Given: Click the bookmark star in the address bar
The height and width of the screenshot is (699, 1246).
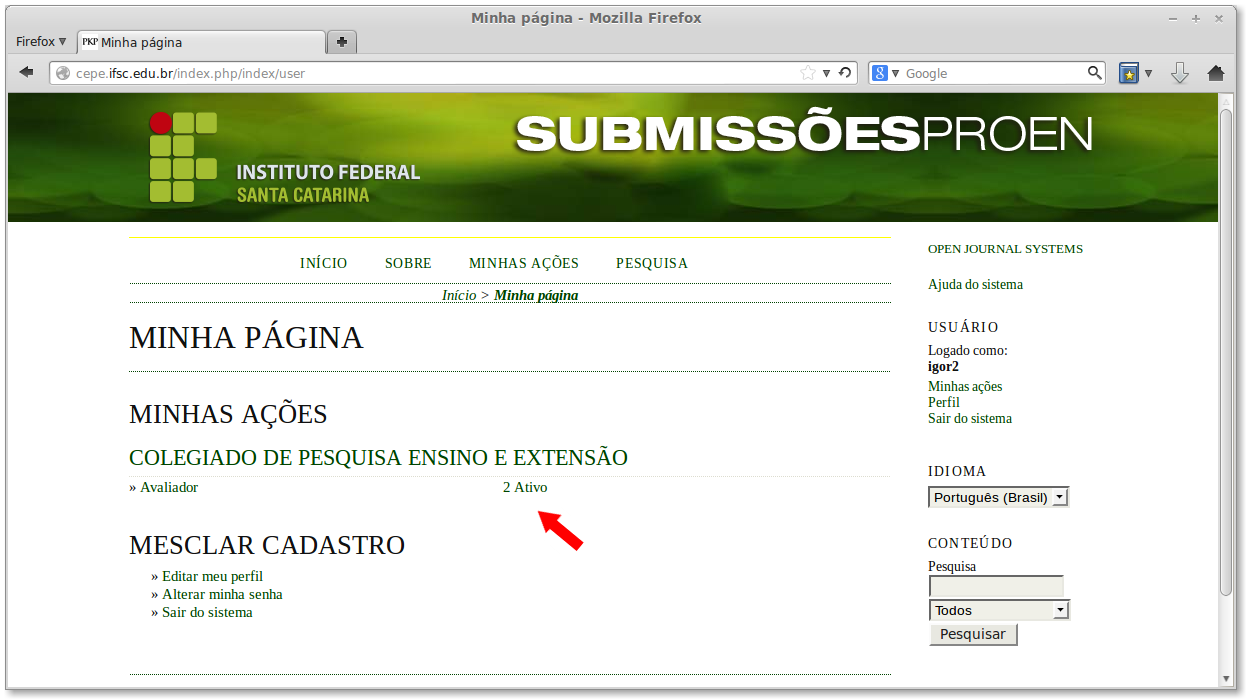Looking at the screenshot, I should pos(810,72).
